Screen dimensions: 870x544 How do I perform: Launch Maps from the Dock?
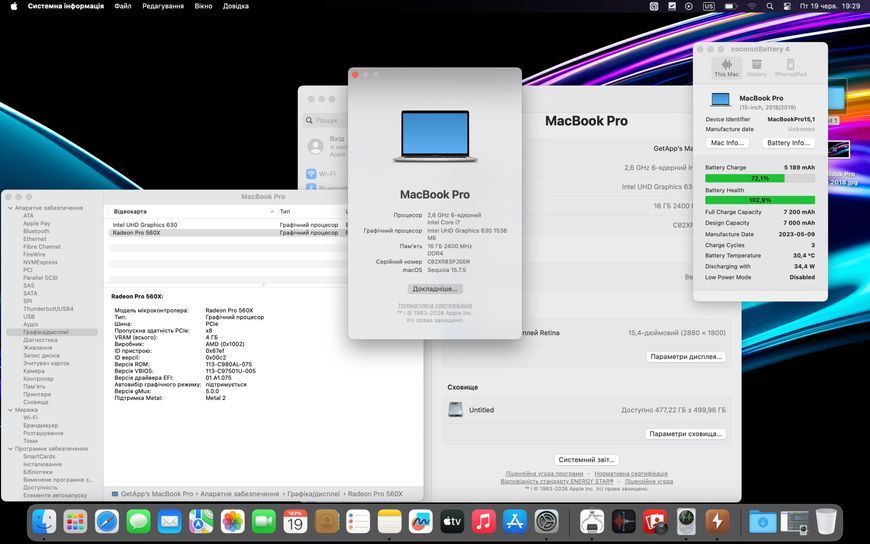(x=201, y=522)
